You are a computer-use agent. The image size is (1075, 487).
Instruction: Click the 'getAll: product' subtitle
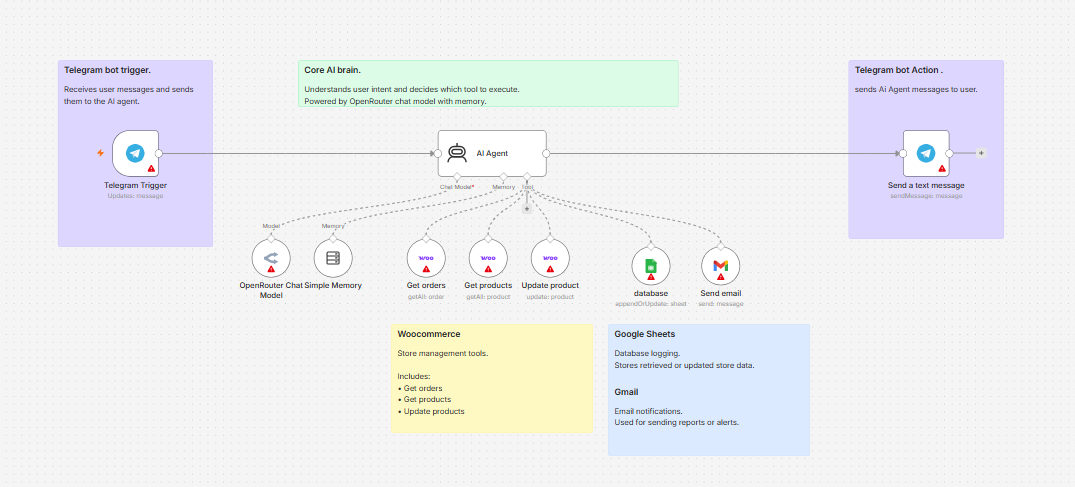click(x=488, y=297)
